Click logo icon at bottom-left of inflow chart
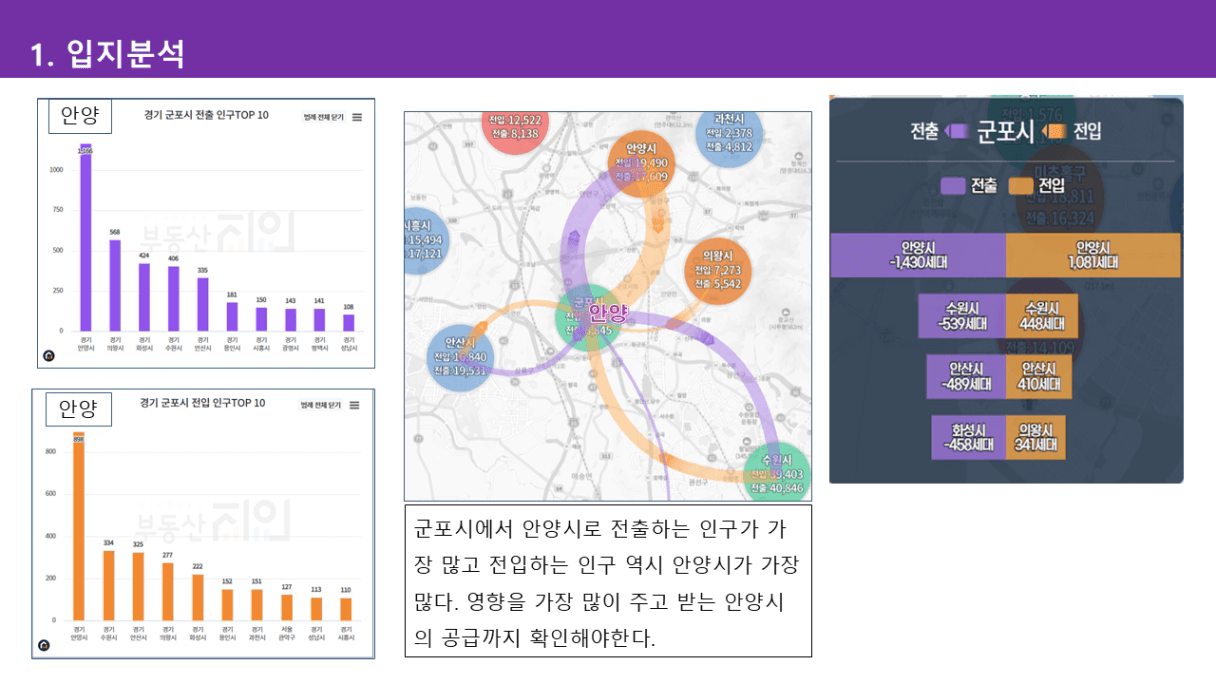 [44, 645]
